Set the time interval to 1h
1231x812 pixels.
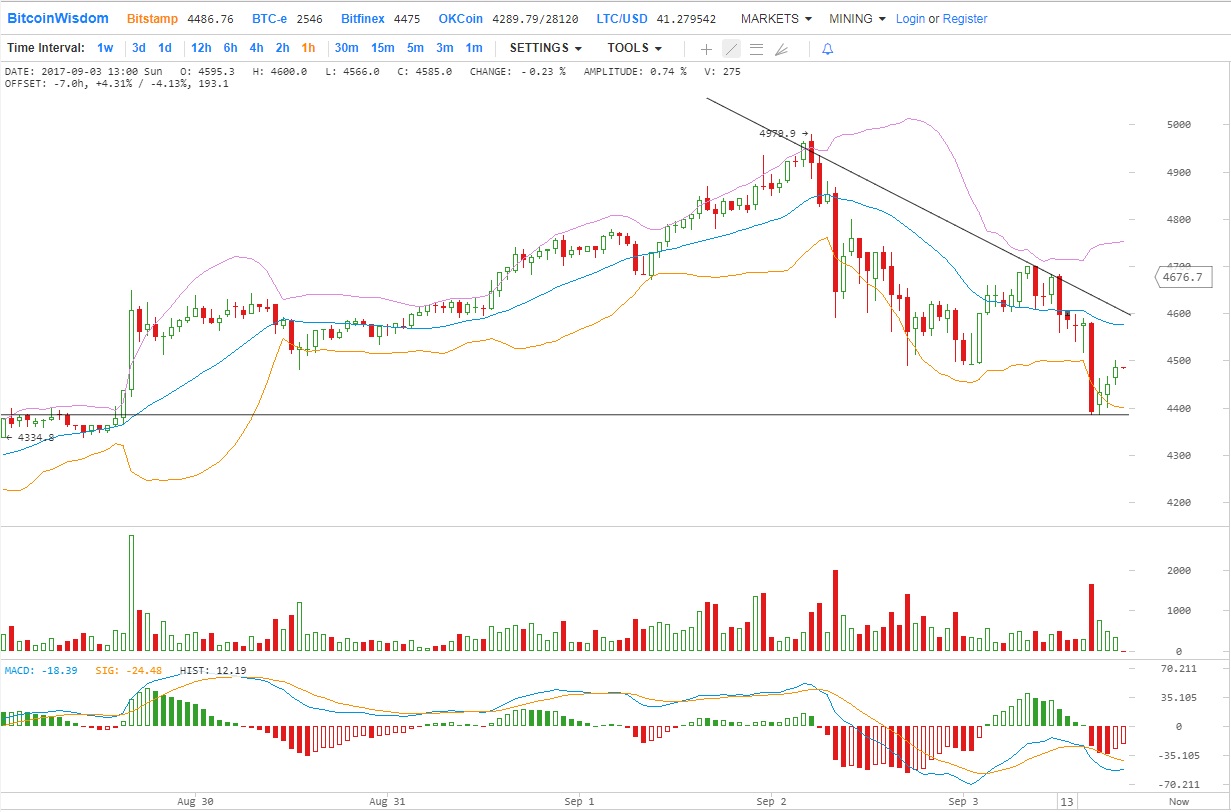click(x=308, y=48)
